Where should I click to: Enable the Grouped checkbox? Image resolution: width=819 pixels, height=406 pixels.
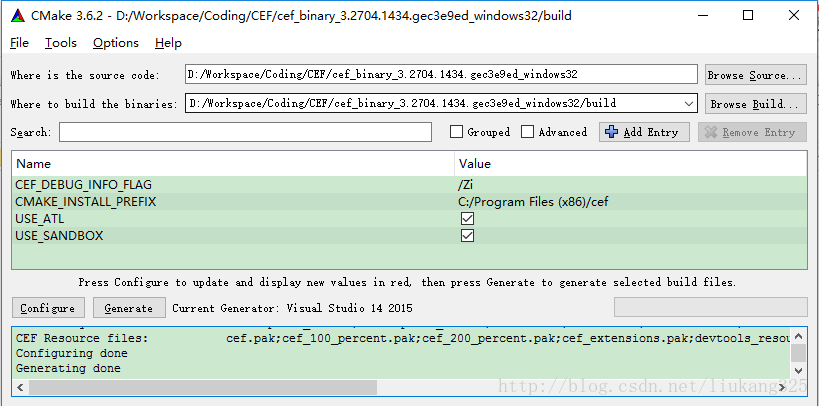click(x=457, y=132)
